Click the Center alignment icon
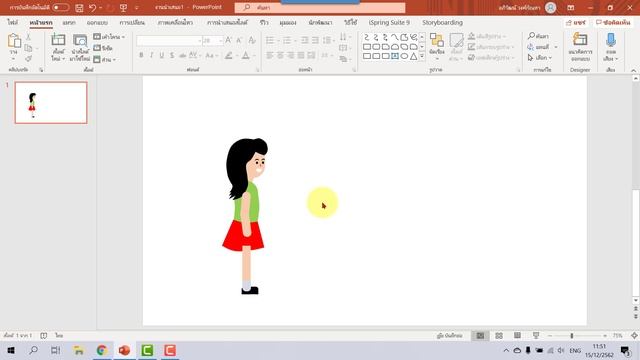640x360 pixels. (280, 55)
